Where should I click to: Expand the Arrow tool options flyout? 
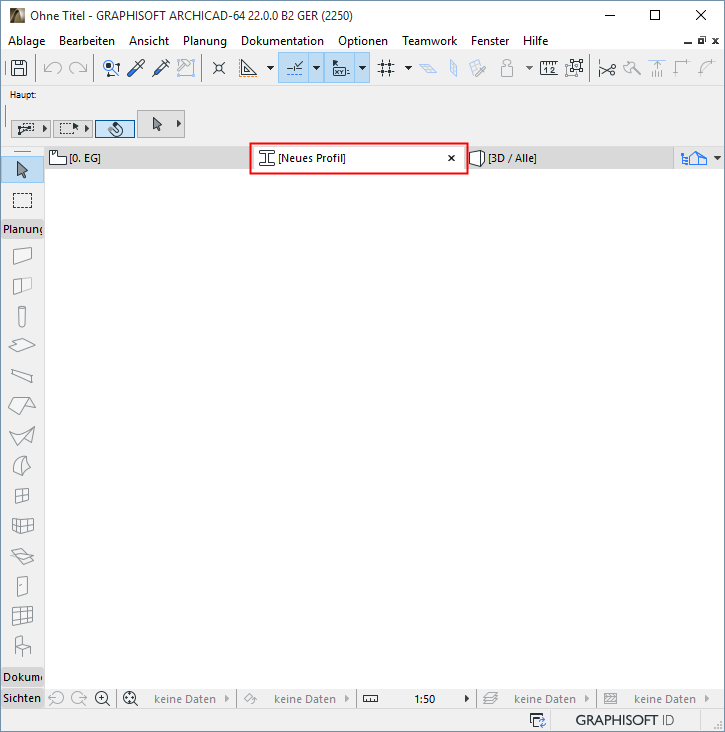click(x=178, y=124)
